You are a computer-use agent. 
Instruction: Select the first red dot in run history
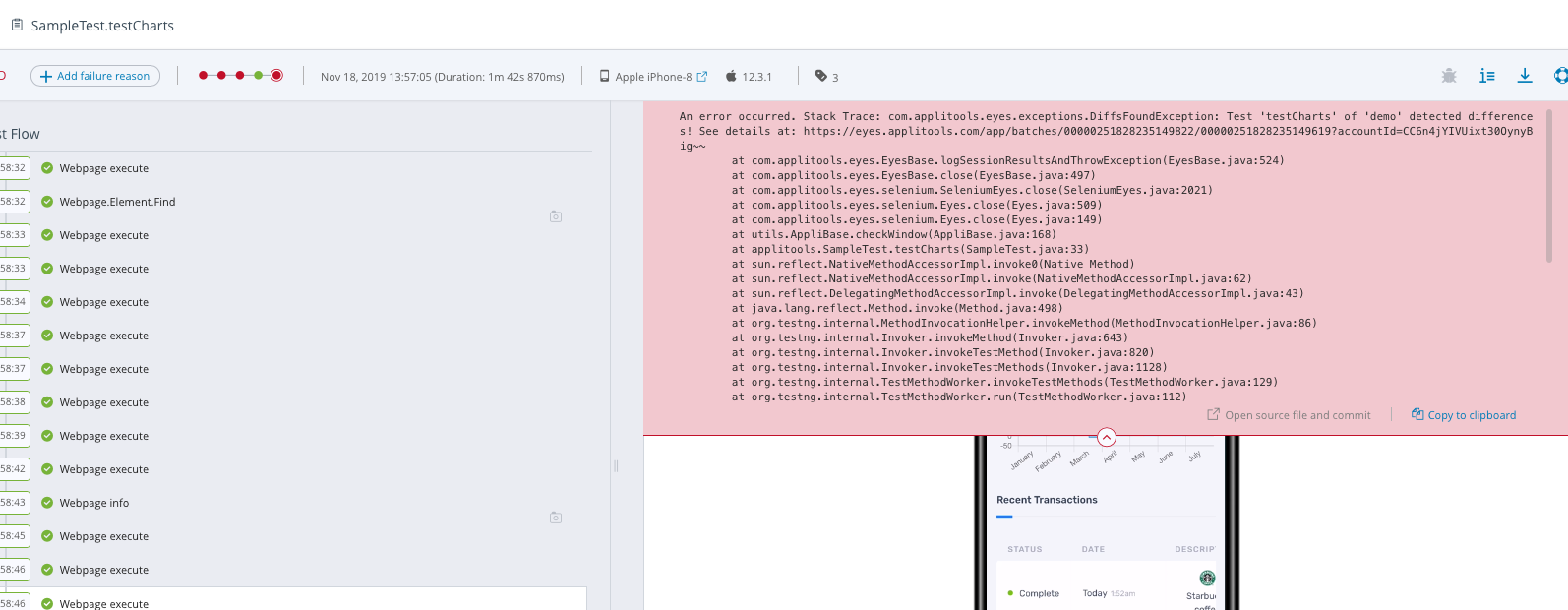click(203, 75)
